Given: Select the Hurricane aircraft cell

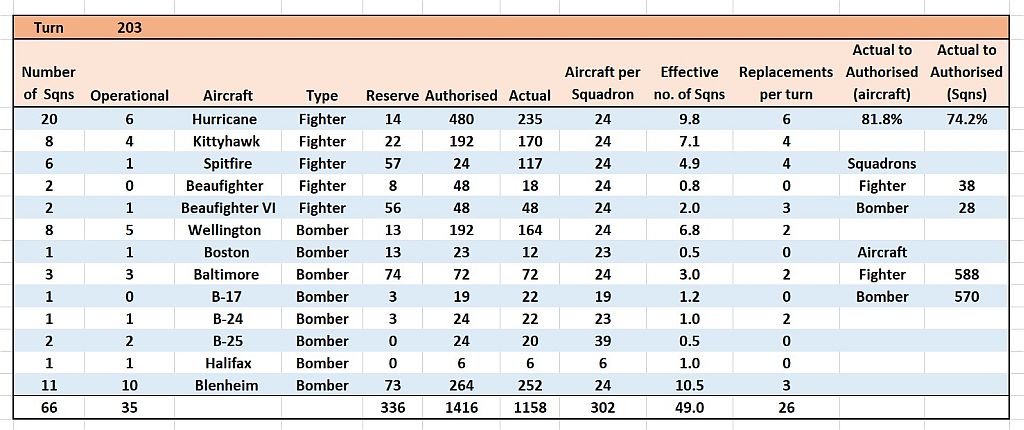Looking at the screenshot, I should click(226, 119).
